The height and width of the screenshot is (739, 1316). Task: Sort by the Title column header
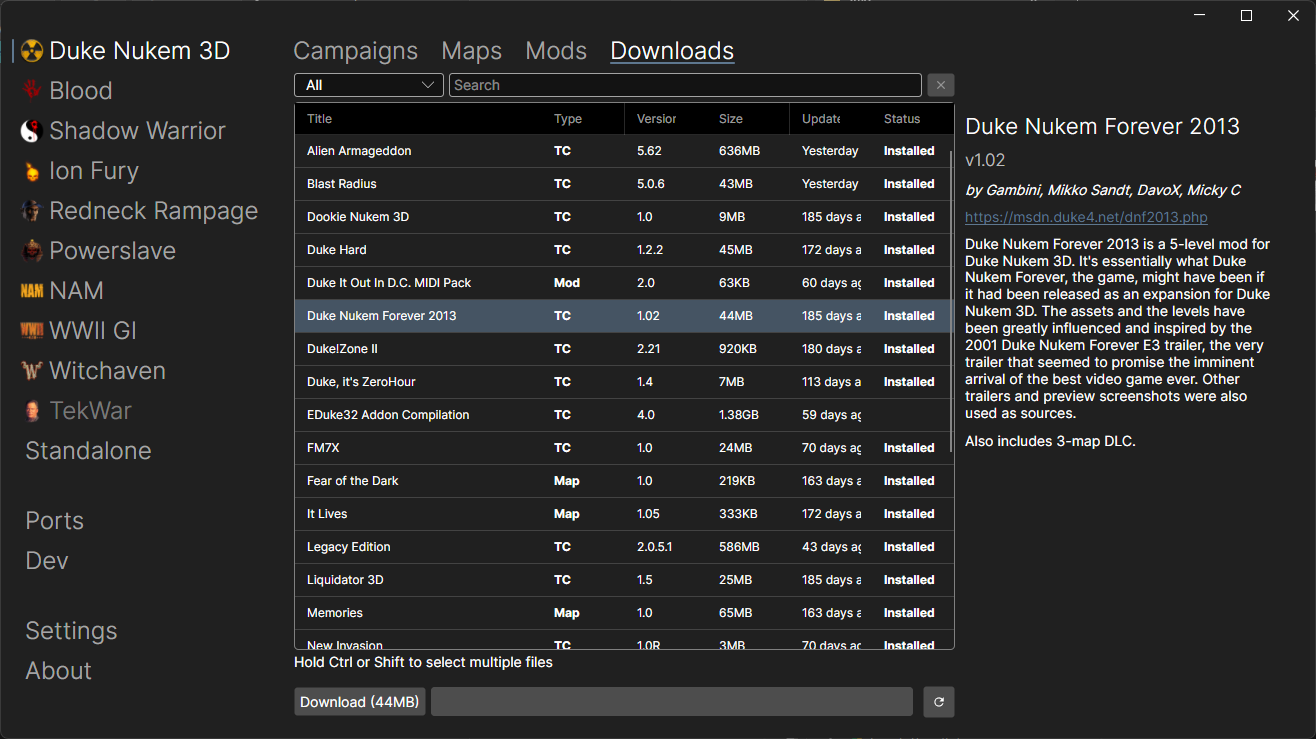(x=418, y=119)
